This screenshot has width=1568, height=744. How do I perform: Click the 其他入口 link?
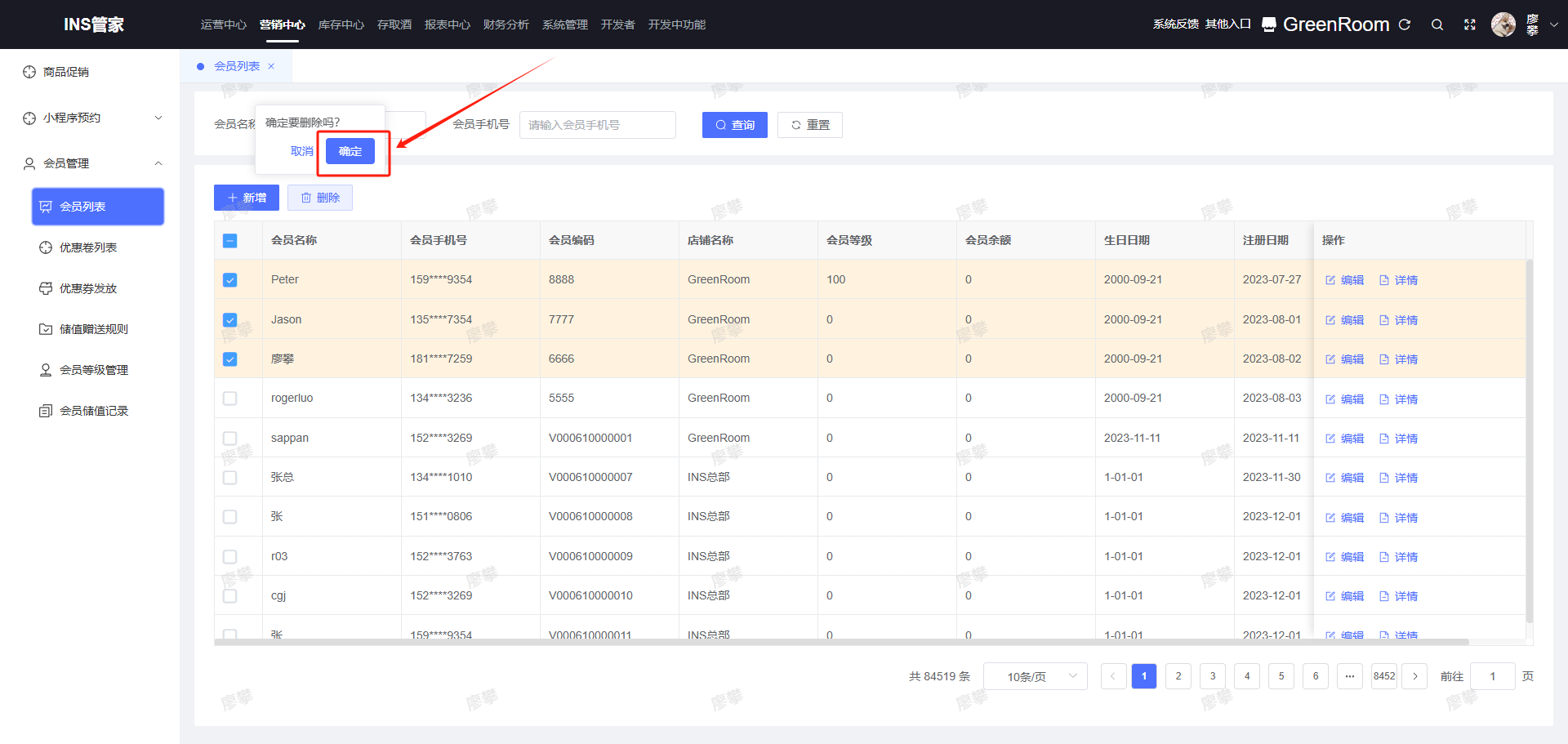tap(1228, 25)
